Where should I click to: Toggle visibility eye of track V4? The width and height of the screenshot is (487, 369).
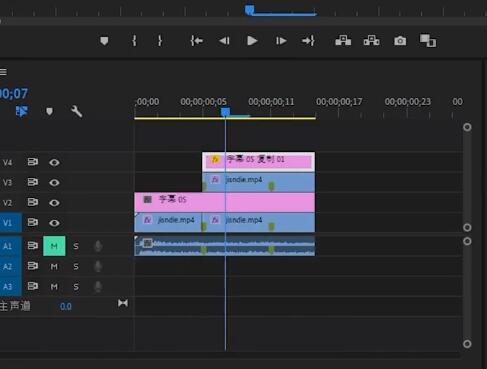click(54, 162)
